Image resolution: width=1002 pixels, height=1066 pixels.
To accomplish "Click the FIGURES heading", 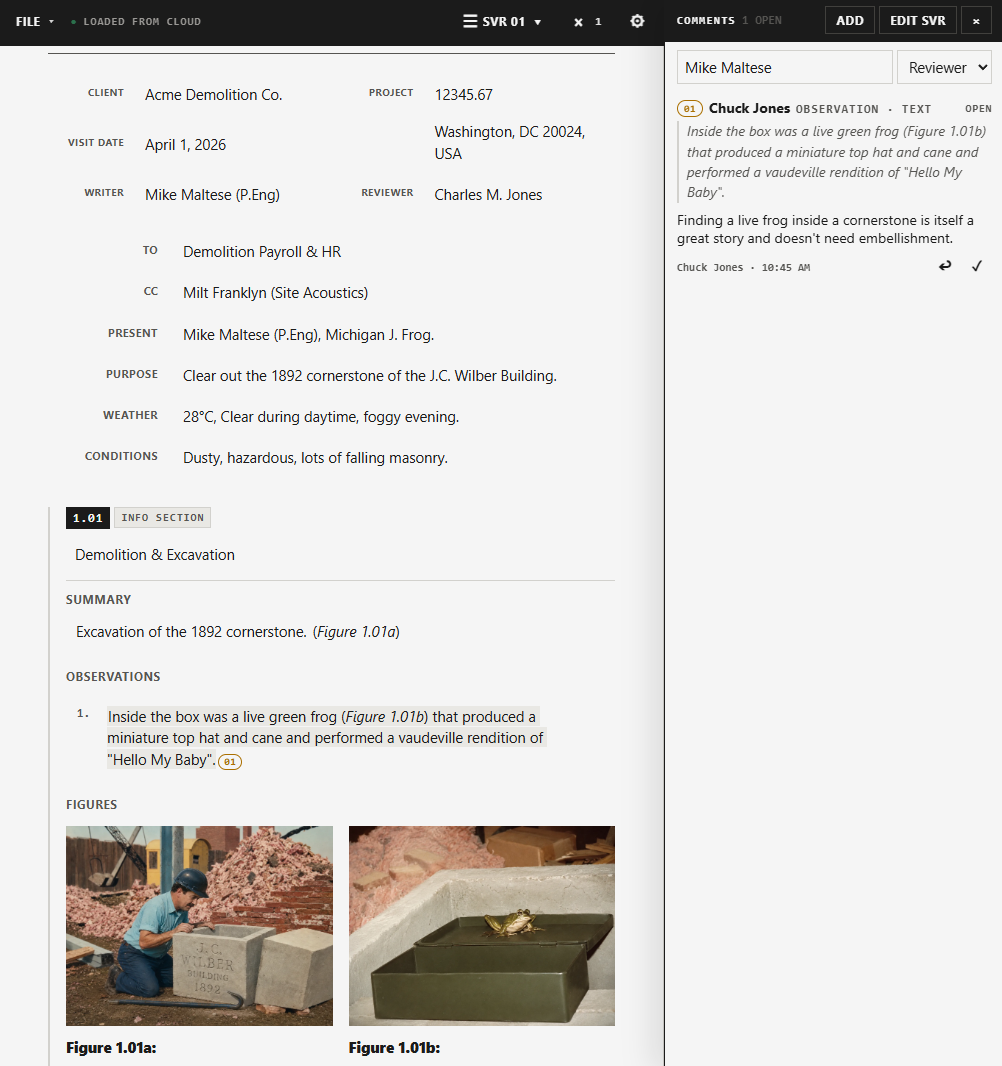I will pos(91,805).
